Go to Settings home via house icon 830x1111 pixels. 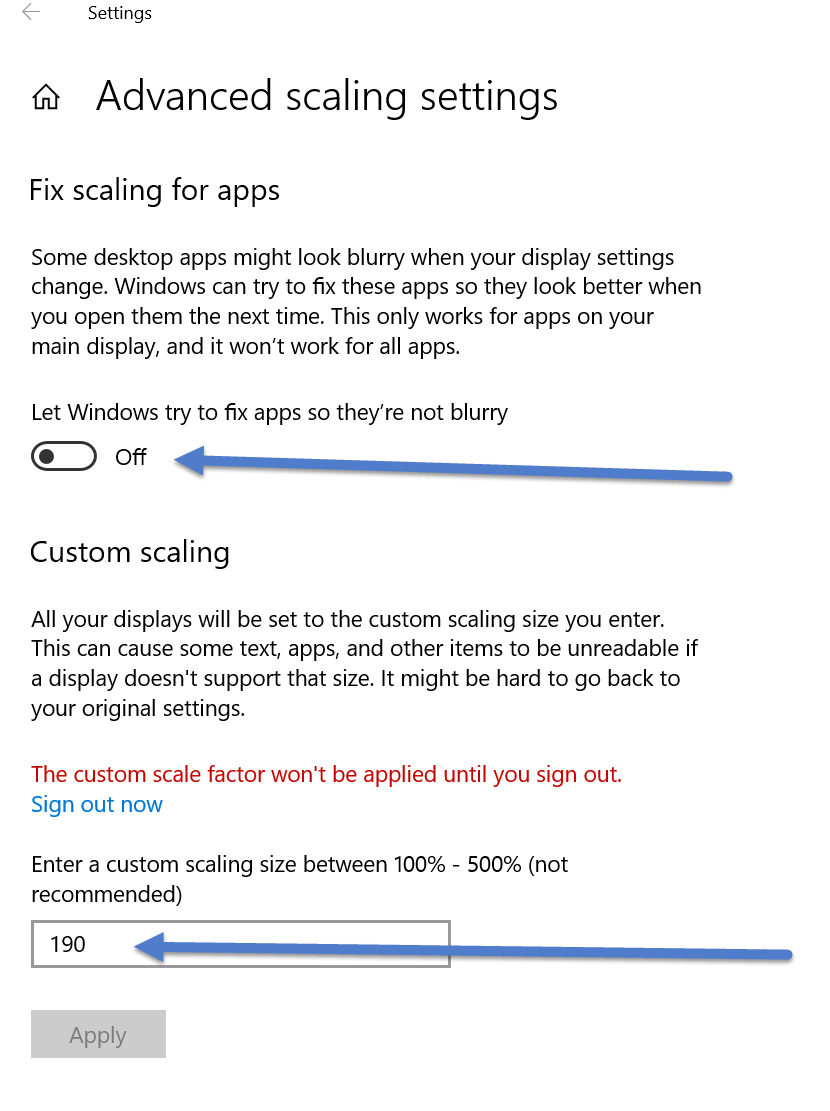(x=46, y=98)
